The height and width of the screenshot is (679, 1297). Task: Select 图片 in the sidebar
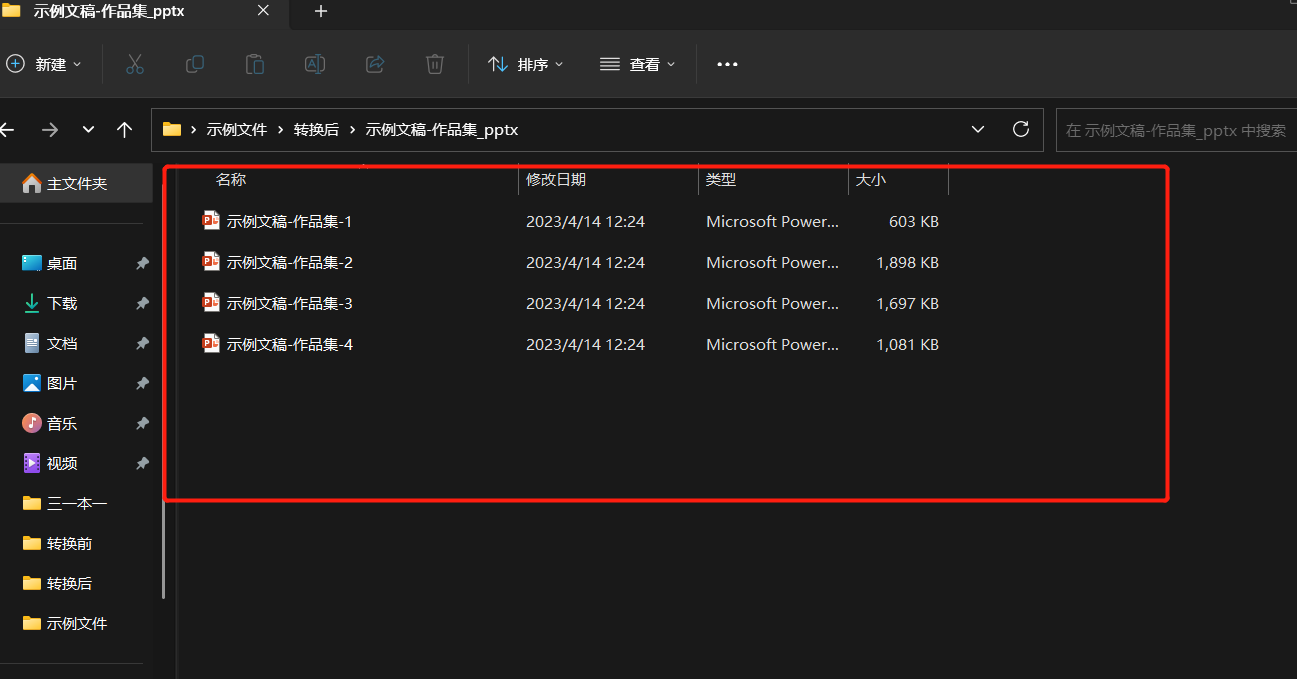click(62, 383)
